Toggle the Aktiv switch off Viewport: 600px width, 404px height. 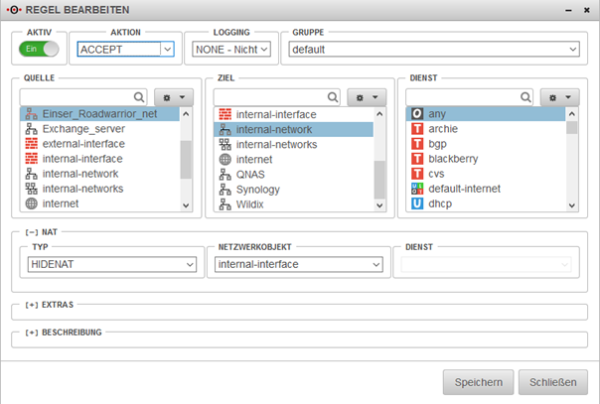38,48
